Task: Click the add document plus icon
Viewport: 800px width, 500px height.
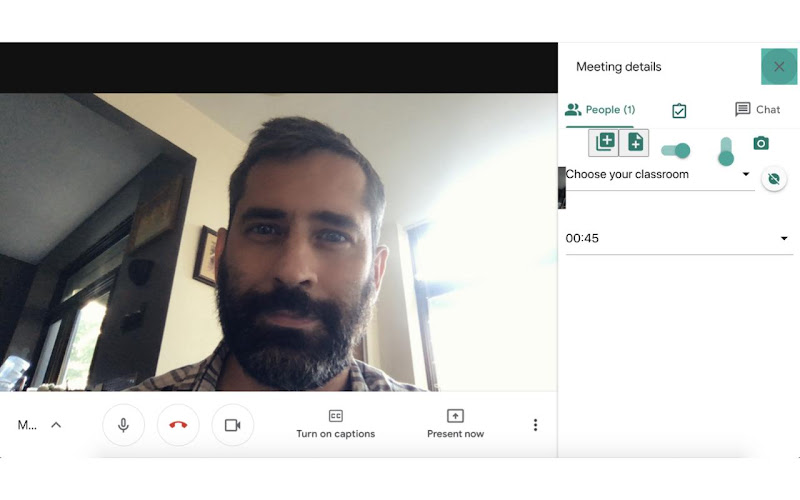Action: tap(634, 142)
